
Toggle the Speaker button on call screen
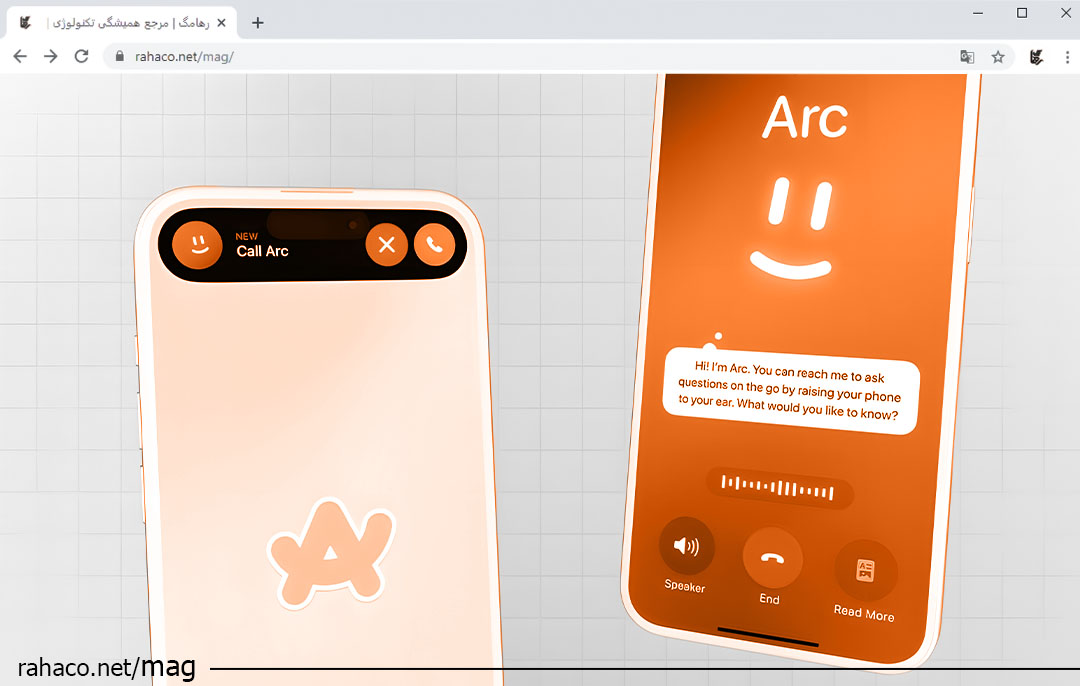click(686, 546)
